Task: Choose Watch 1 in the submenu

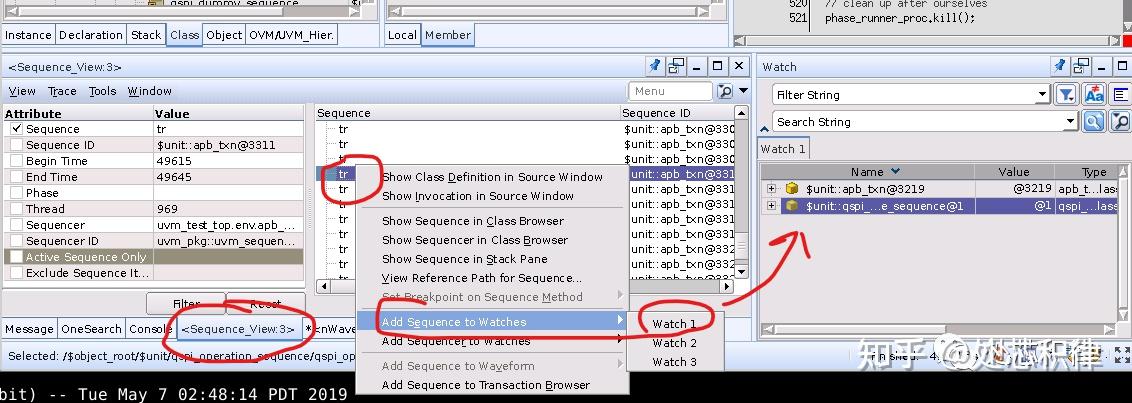Action: click(674, 324)
